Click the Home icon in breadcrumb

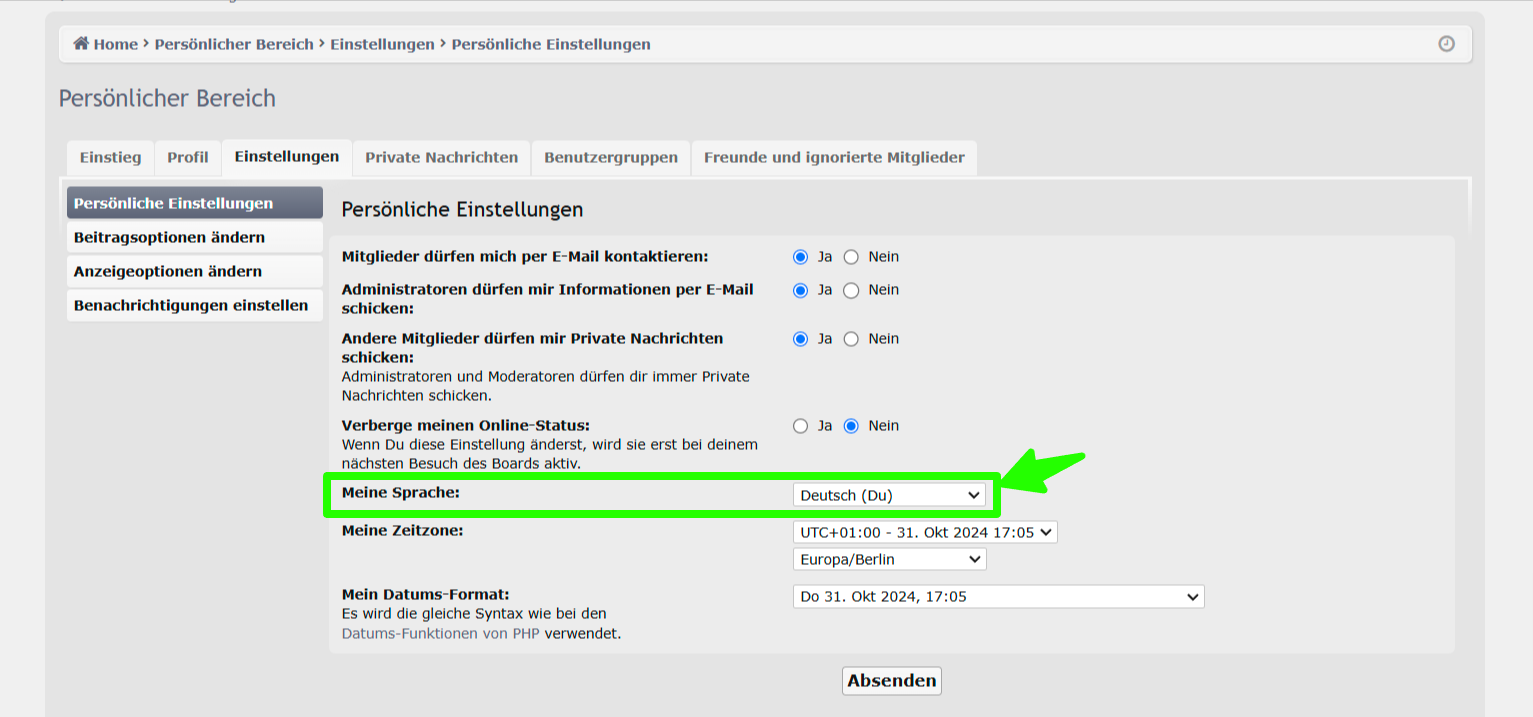(81, 44)
